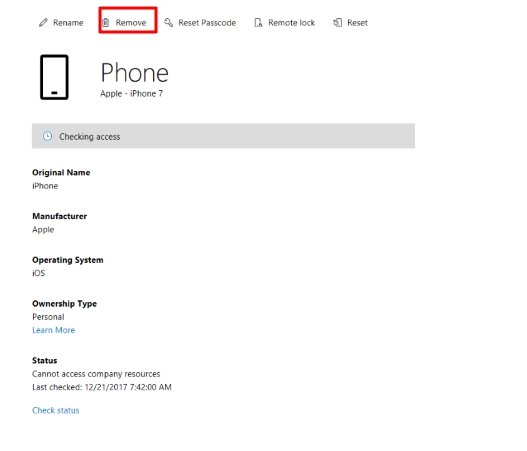Click the Reset device icon
527x451 pixels.
[x=337, y=23]
